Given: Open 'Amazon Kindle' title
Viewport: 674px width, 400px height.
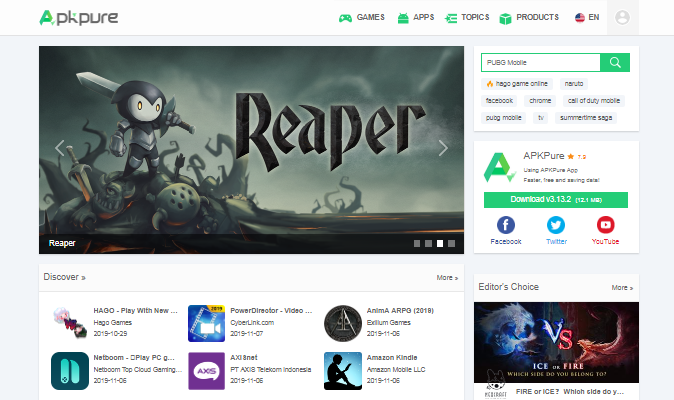Looking at the screenshot, I should (x=392, y=357).
